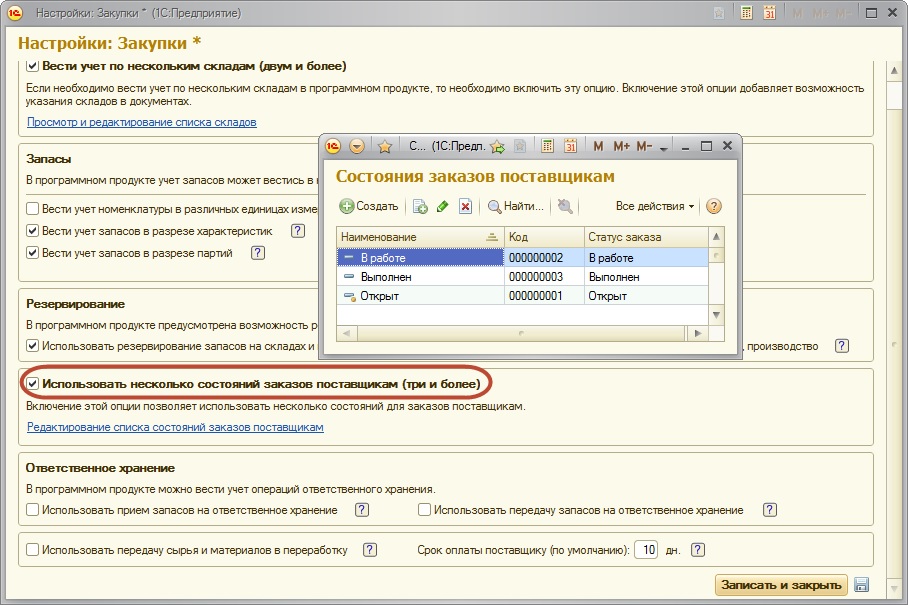
Task: Open the 1C main menu in the popup window
Action: pyautogui.click(x=333, y=146)
